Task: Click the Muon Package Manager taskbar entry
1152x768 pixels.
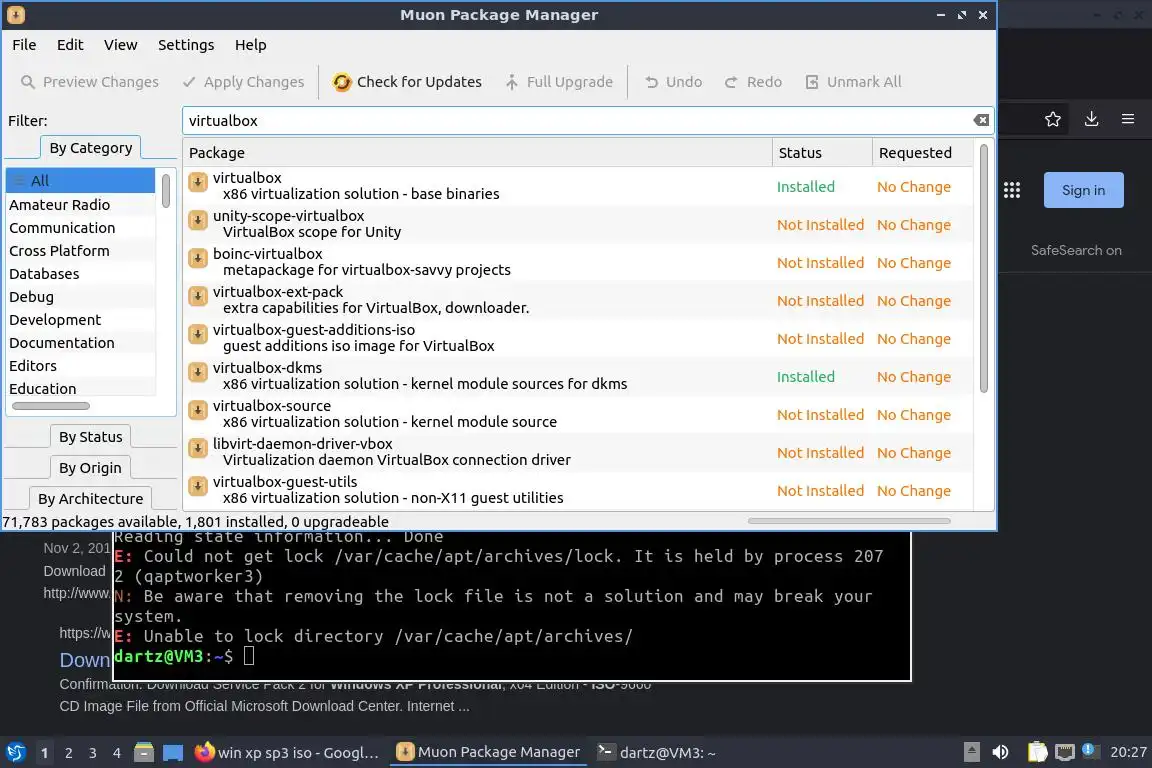Action: click(x=488, y=753)
